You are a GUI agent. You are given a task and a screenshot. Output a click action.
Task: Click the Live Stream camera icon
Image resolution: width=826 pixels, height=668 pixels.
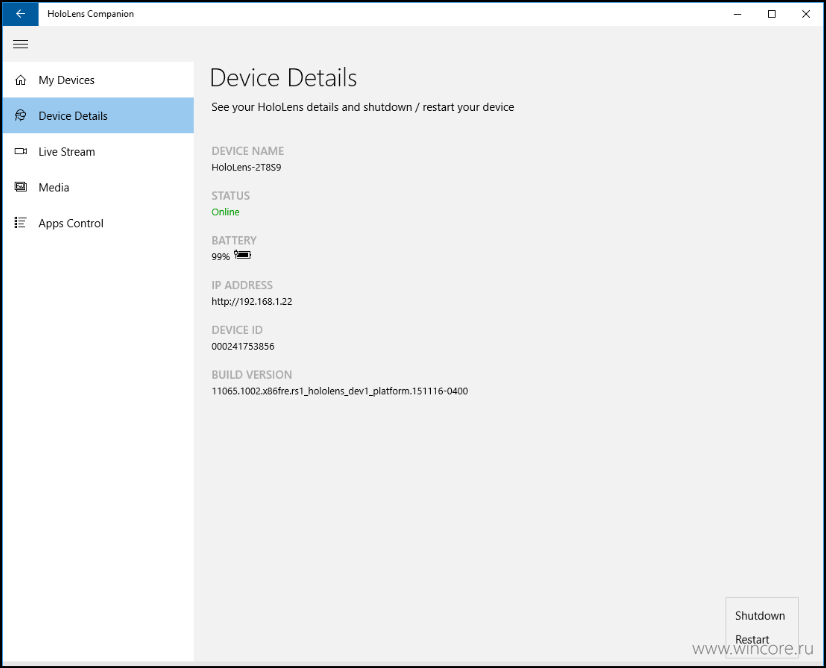[21, 151]
